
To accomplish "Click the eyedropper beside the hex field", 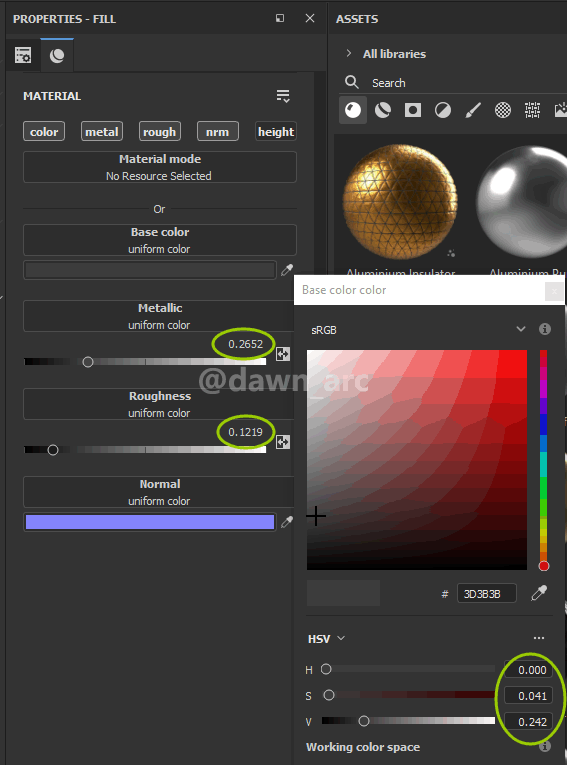I will (x=539, y=593).
